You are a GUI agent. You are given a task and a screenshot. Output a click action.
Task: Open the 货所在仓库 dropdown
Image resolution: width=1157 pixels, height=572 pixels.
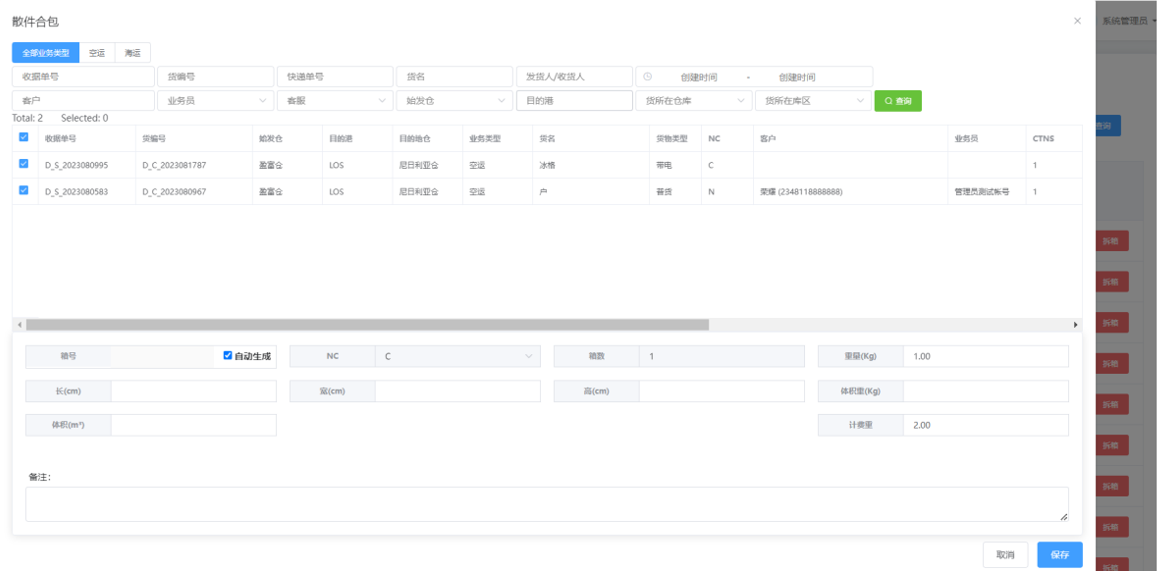[694, 100]
